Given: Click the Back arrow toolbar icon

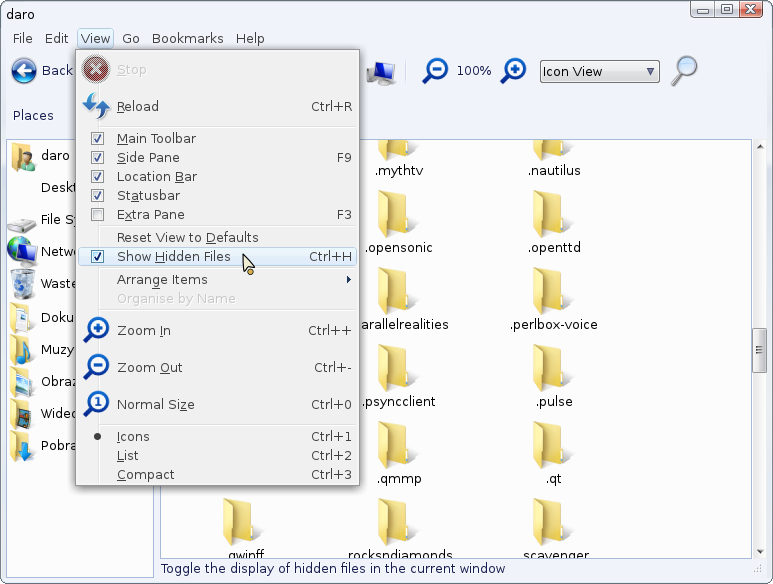Looking at the screenshot, I should (24, 70).
